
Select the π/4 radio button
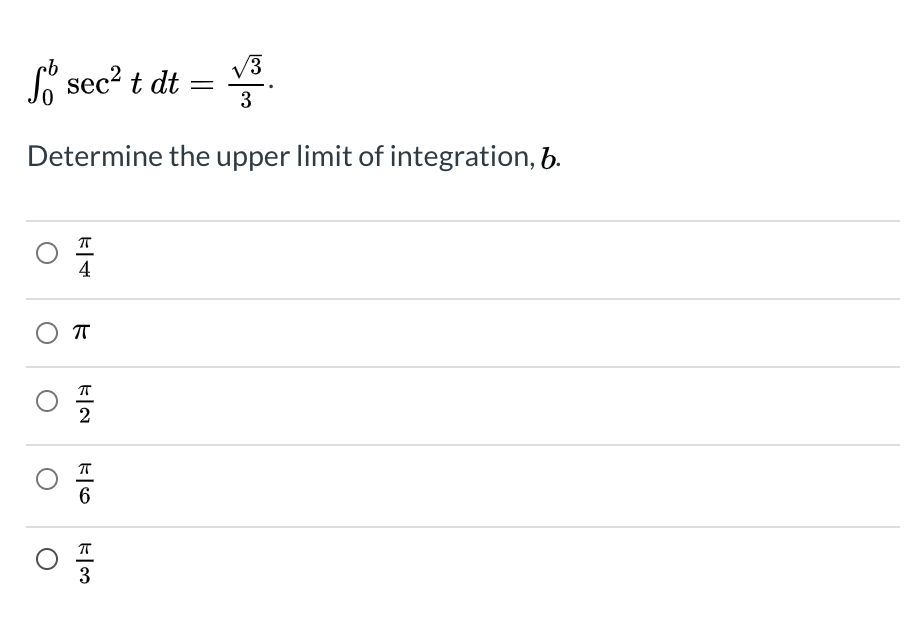(x=46, y=253)
